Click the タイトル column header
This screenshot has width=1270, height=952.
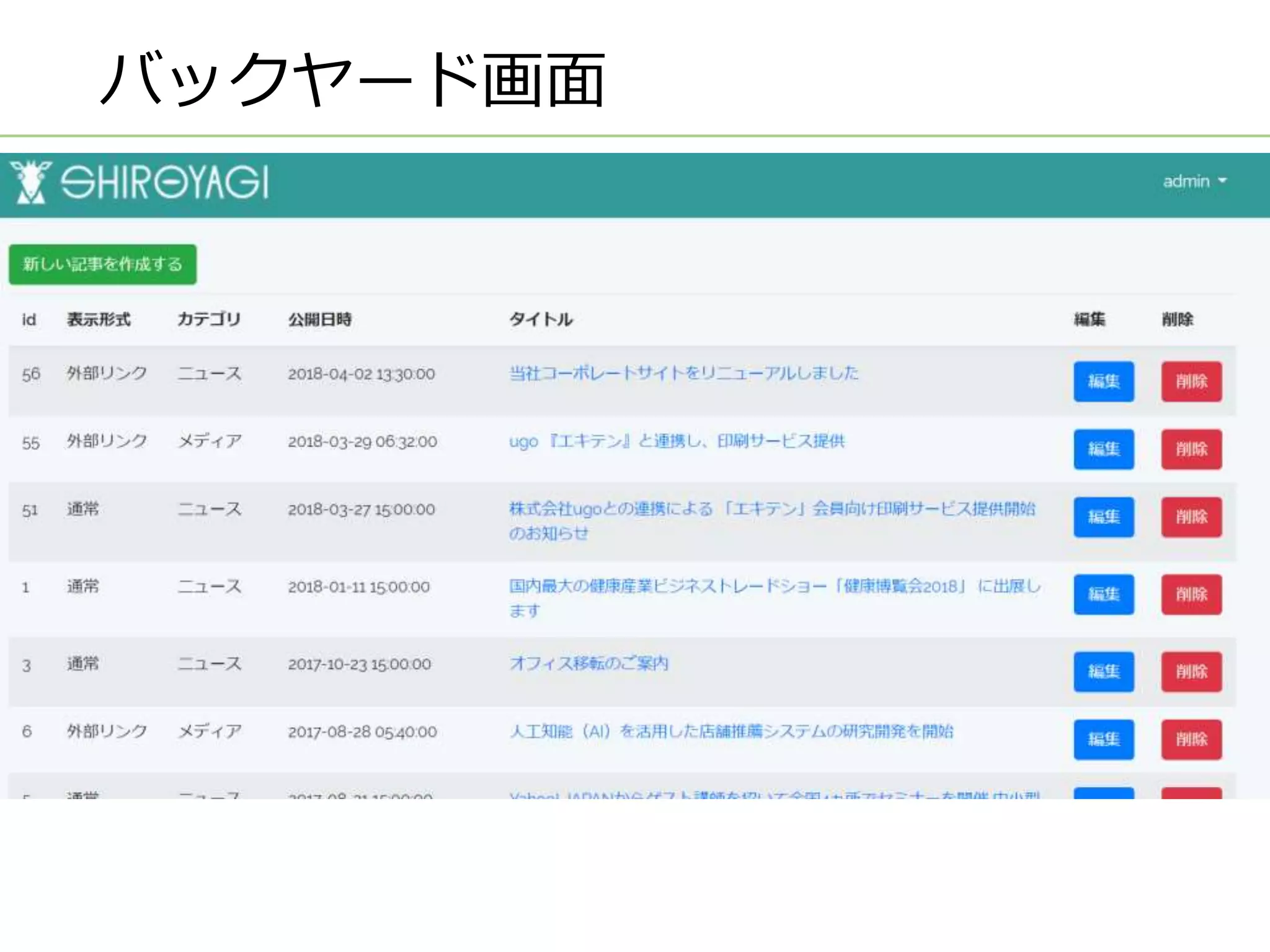coord(541,320)
